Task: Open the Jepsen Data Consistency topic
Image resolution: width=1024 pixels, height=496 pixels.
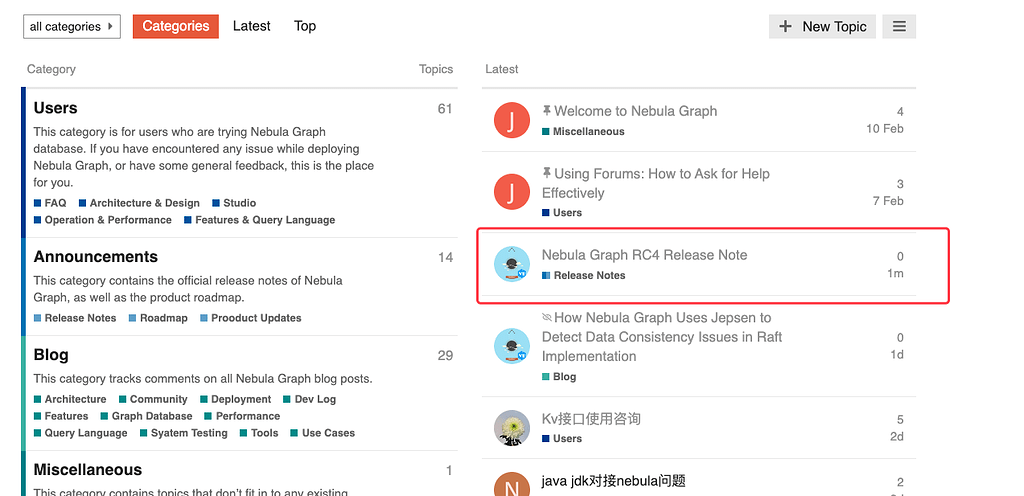Action: coord(662,337)
